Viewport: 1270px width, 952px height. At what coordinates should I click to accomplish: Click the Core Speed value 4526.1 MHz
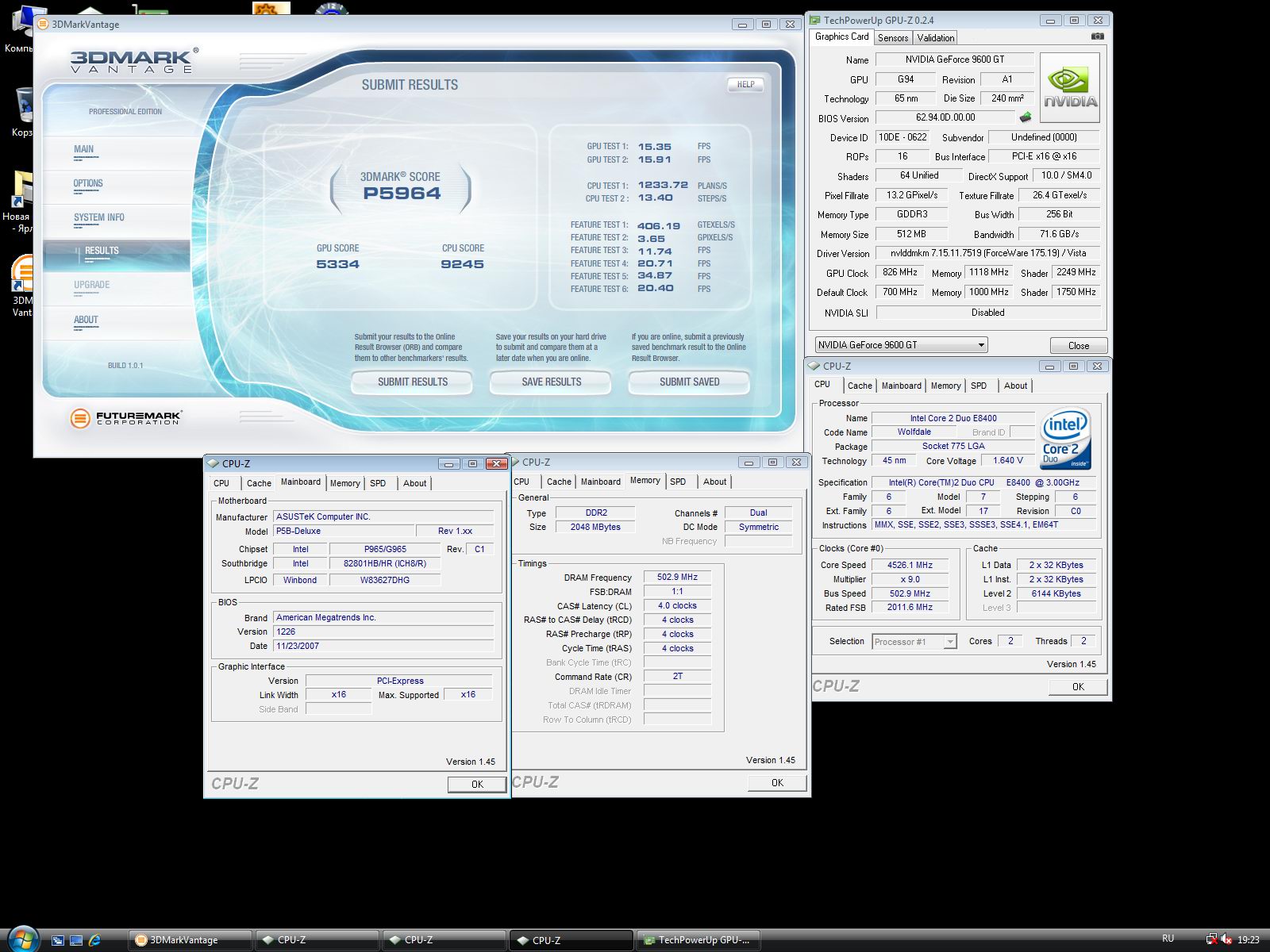tap(910, 565)
